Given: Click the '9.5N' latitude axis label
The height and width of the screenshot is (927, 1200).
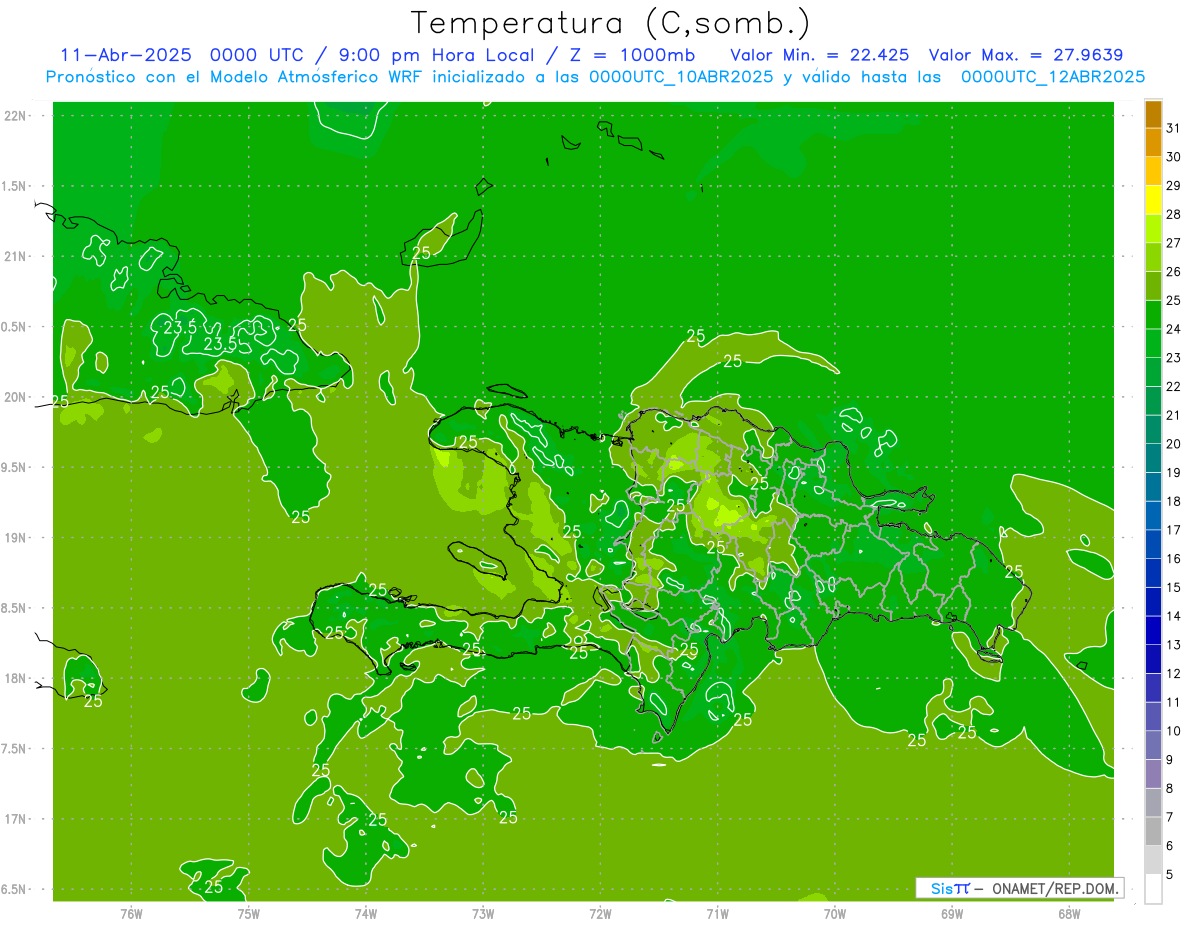Looking at the screenshot, I should click(15, 467).
